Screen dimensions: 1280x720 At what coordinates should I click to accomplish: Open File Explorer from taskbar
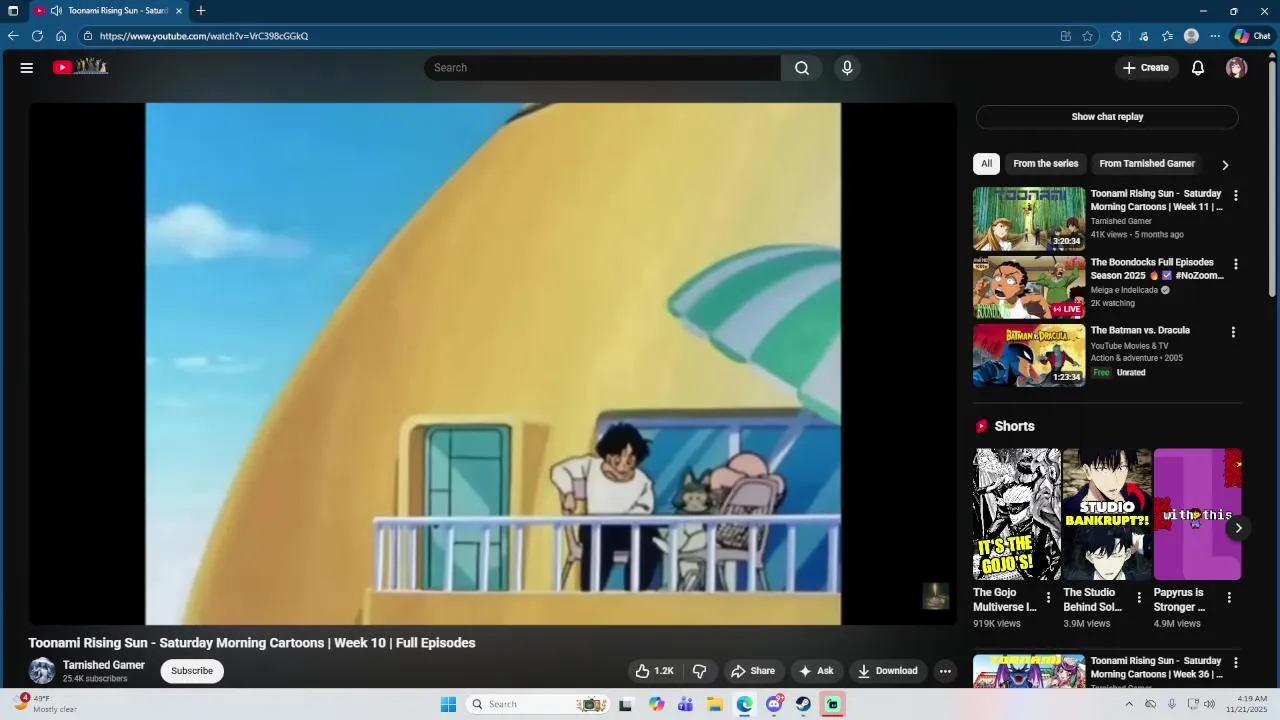tap(715, 704)
